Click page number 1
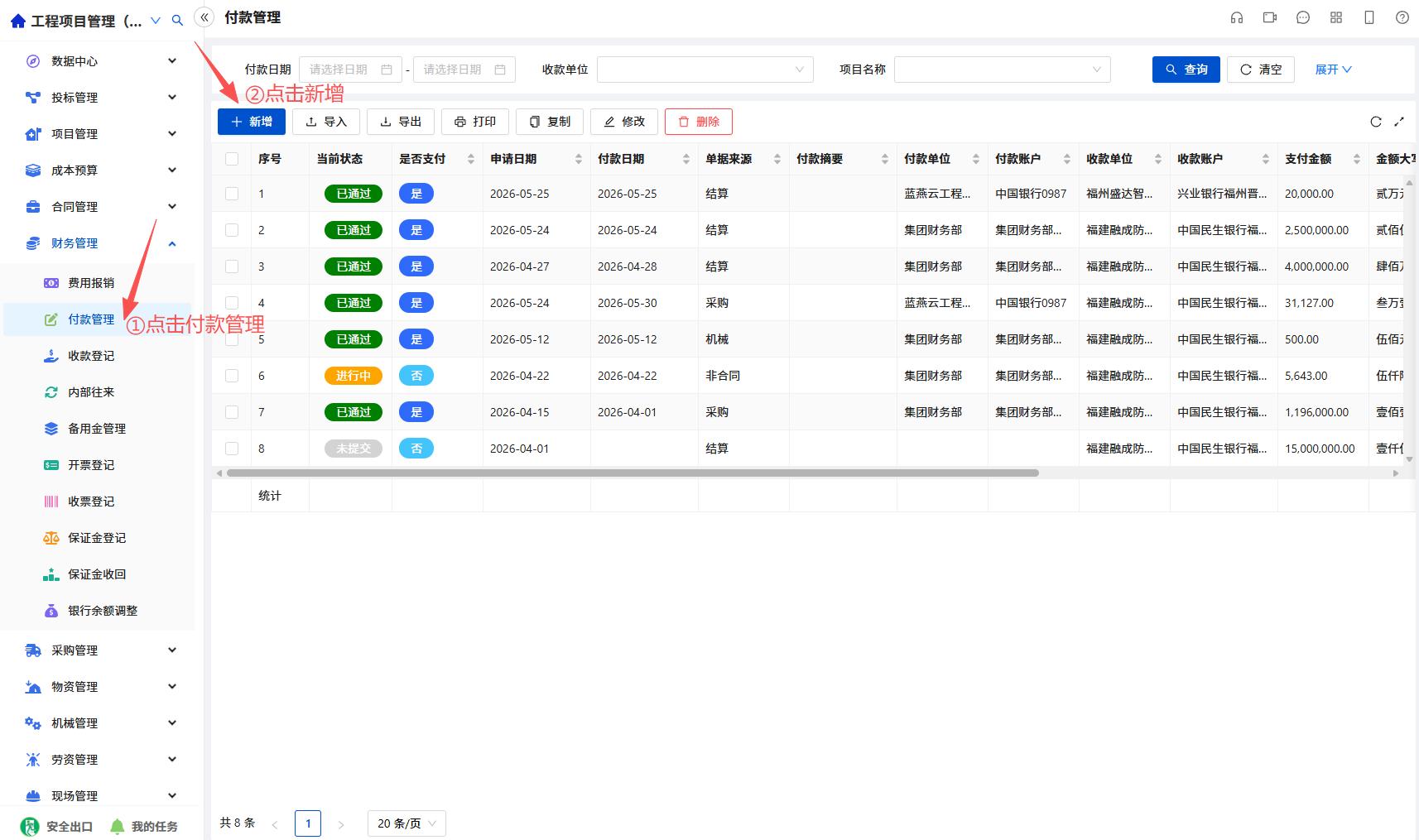This screenshot has height=840, width=1419. (308, 823)
